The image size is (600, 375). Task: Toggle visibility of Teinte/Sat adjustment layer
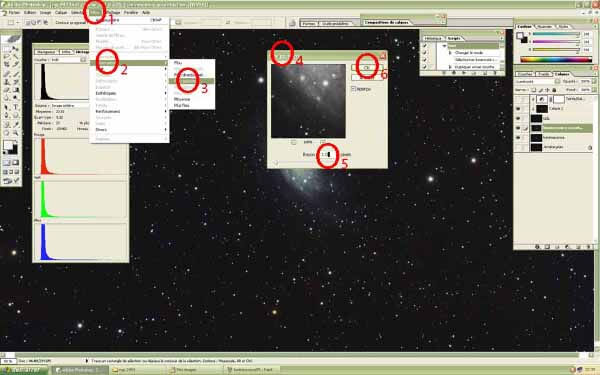[518, 99]
